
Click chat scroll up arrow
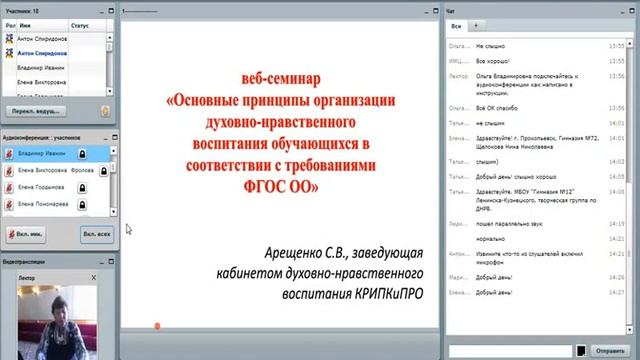tap(629, 43)
